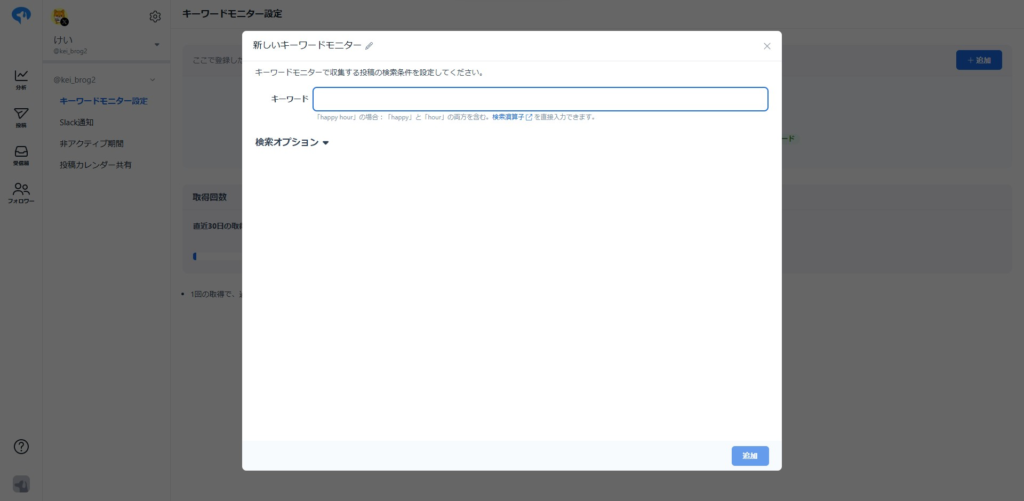The width and height of the screenshot is (1024, 501).
Task: Click the help question mark icon
Action: coord(21,447)
